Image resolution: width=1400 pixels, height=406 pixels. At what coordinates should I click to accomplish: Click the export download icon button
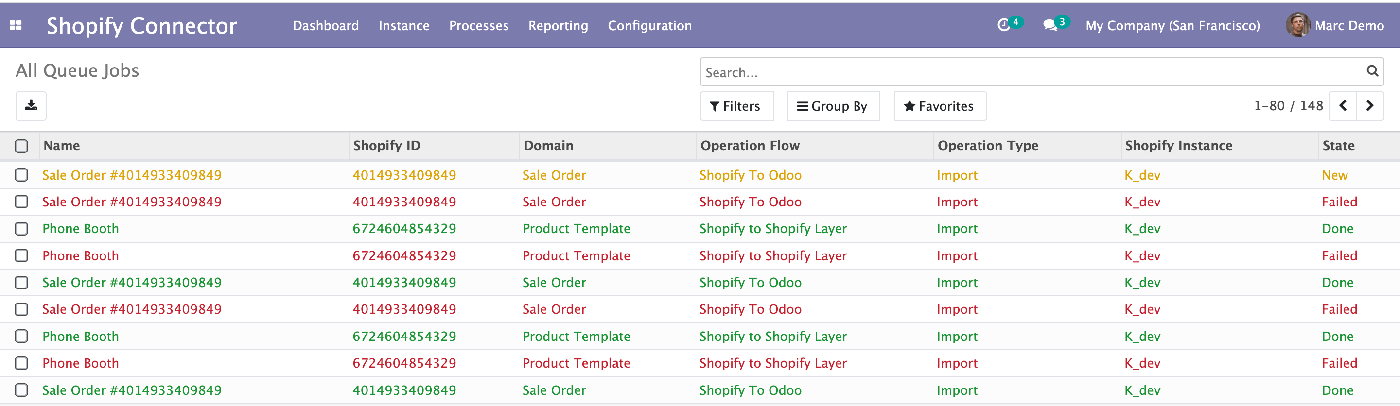pos(31,105)
